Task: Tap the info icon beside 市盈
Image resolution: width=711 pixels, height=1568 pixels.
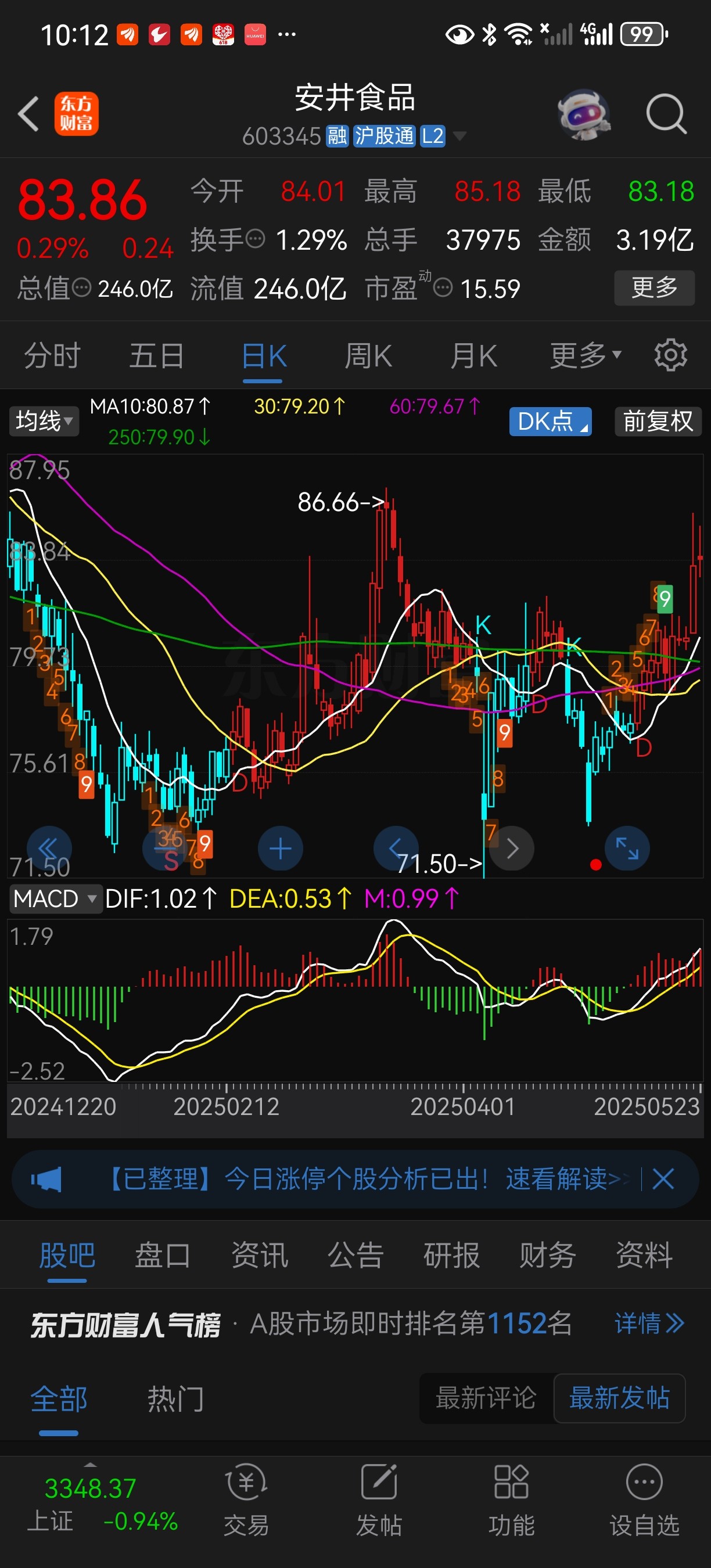Action: pos(443,287)
